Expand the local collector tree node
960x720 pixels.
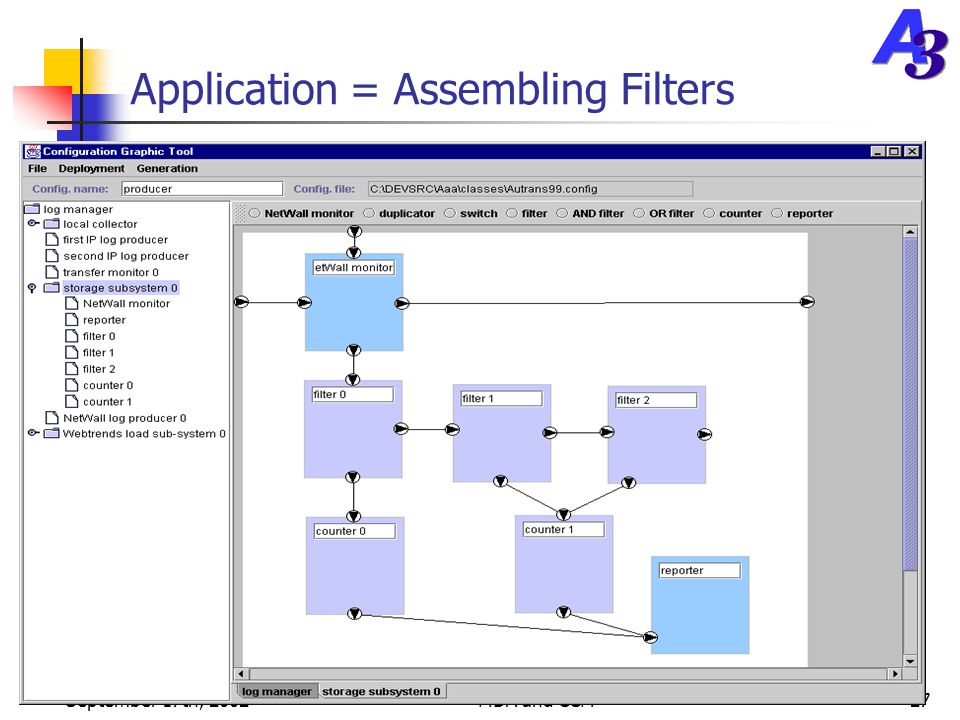point(33,223)
